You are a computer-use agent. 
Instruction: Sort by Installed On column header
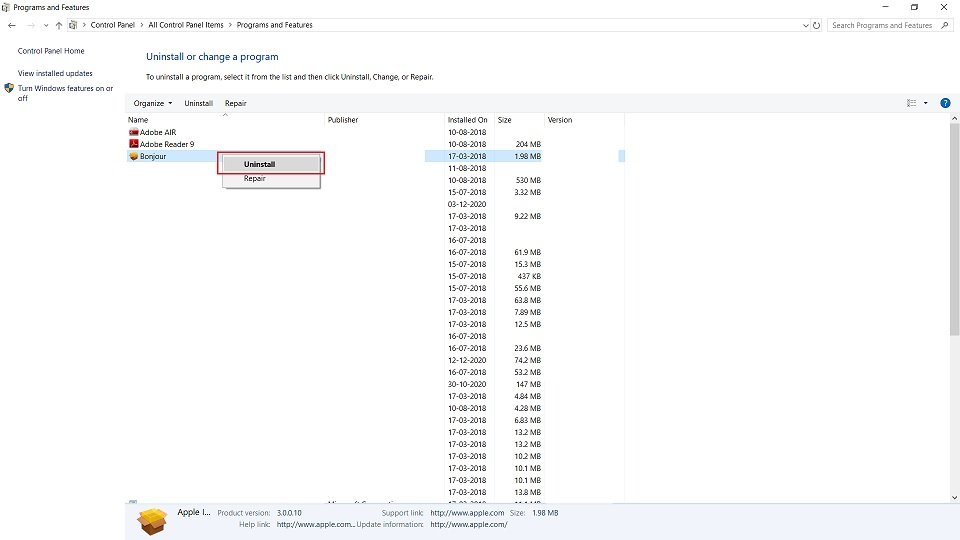click(467, 120)
